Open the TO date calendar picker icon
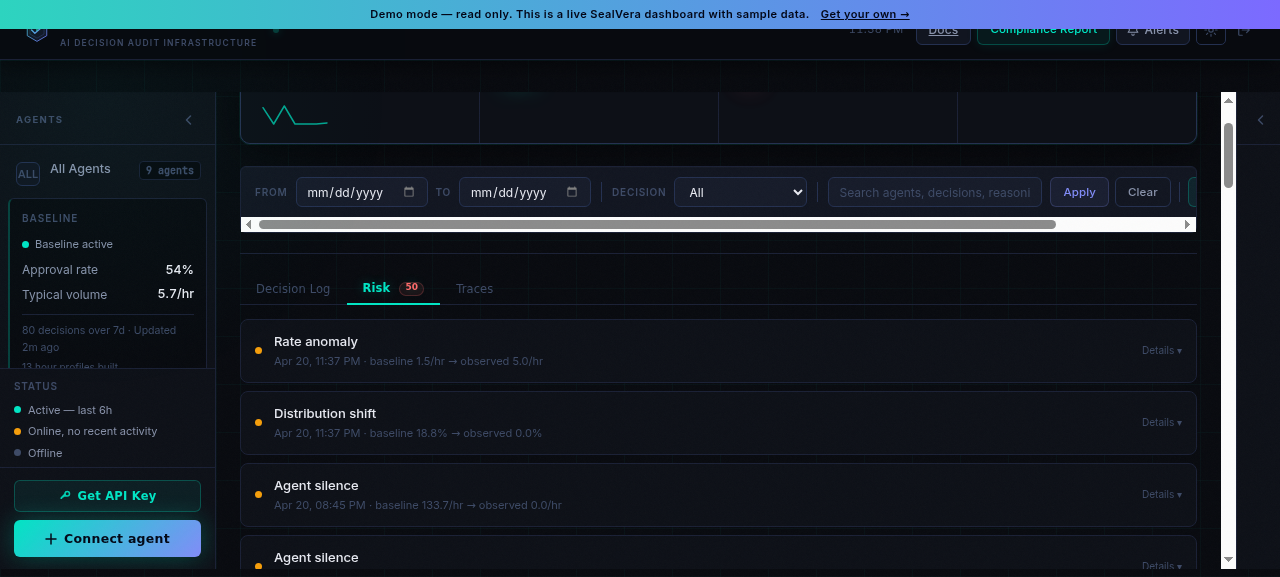This screenshot has width=1280, height=577. click(x=572, y=192)
